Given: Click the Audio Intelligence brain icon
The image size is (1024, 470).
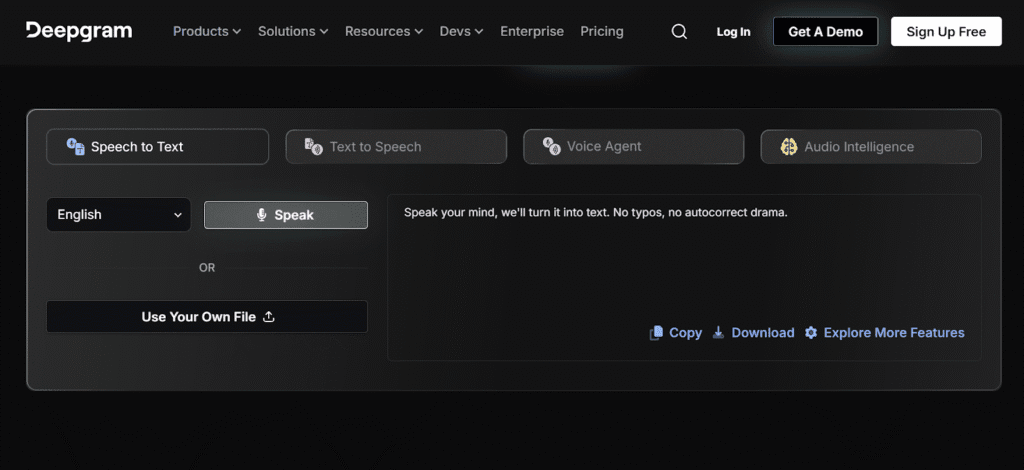Looking at the screenshot, I should pos(788,147).
